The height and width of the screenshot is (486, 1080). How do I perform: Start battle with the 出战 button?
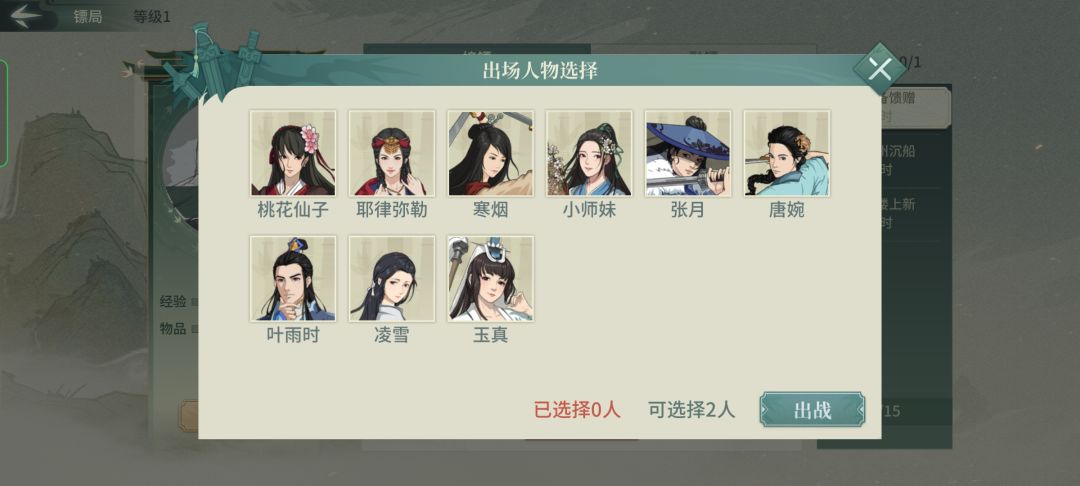point(812,410)
